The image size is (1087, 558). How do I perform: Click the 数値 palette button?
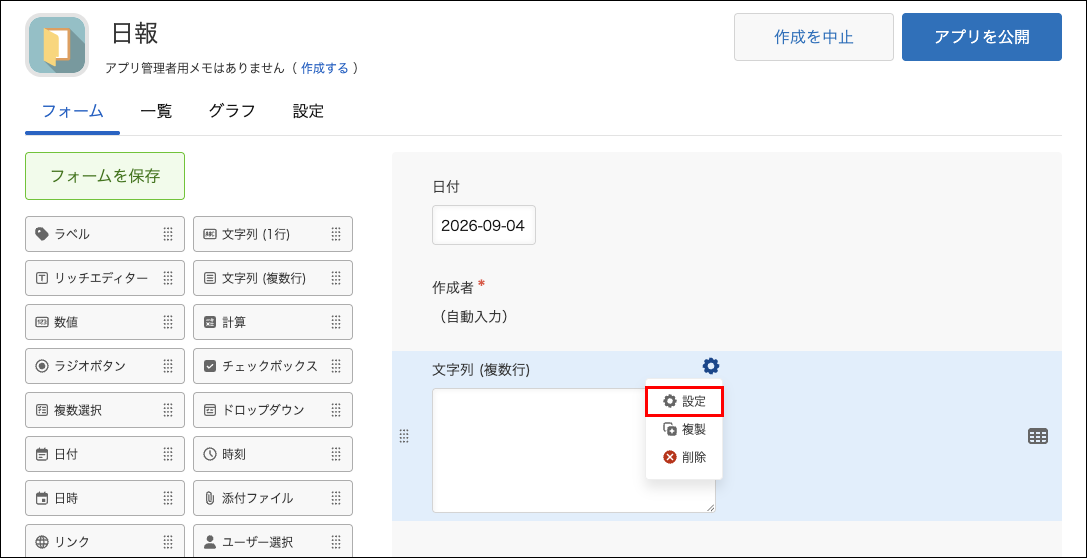click(x=105, y=322)
